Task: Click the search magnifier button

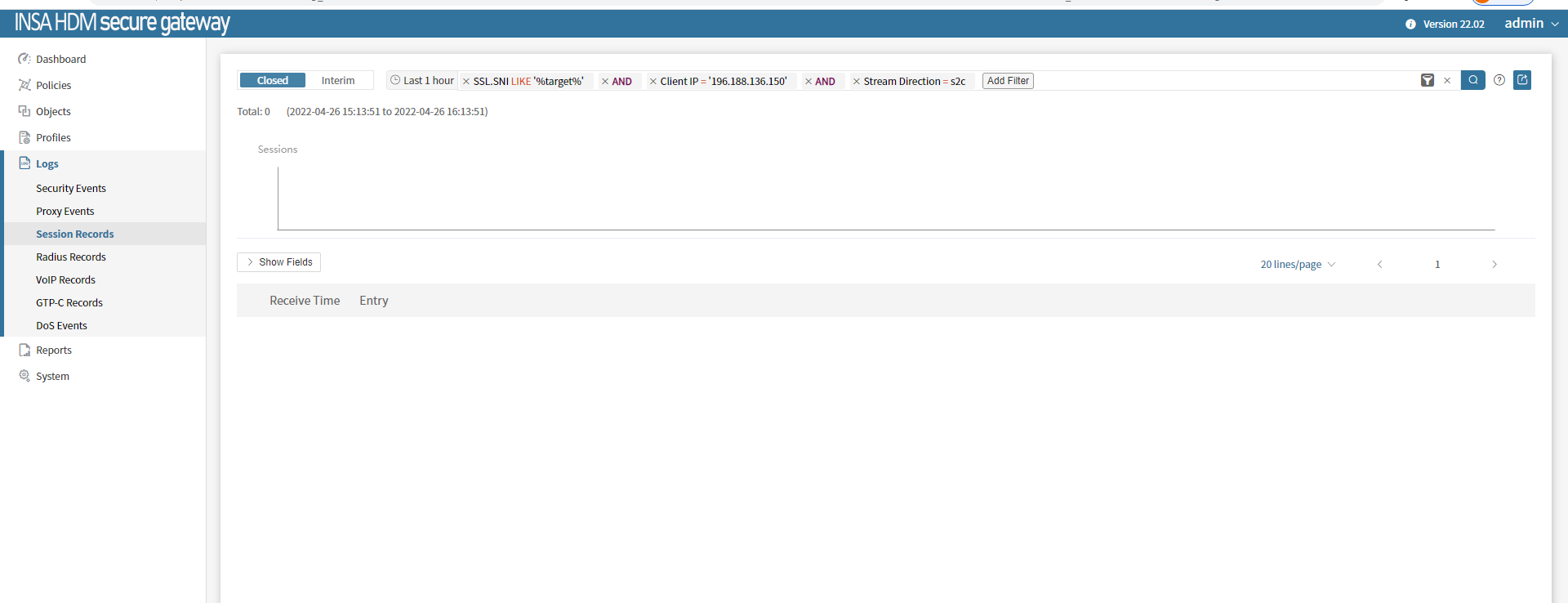Action: [1472, 80]
